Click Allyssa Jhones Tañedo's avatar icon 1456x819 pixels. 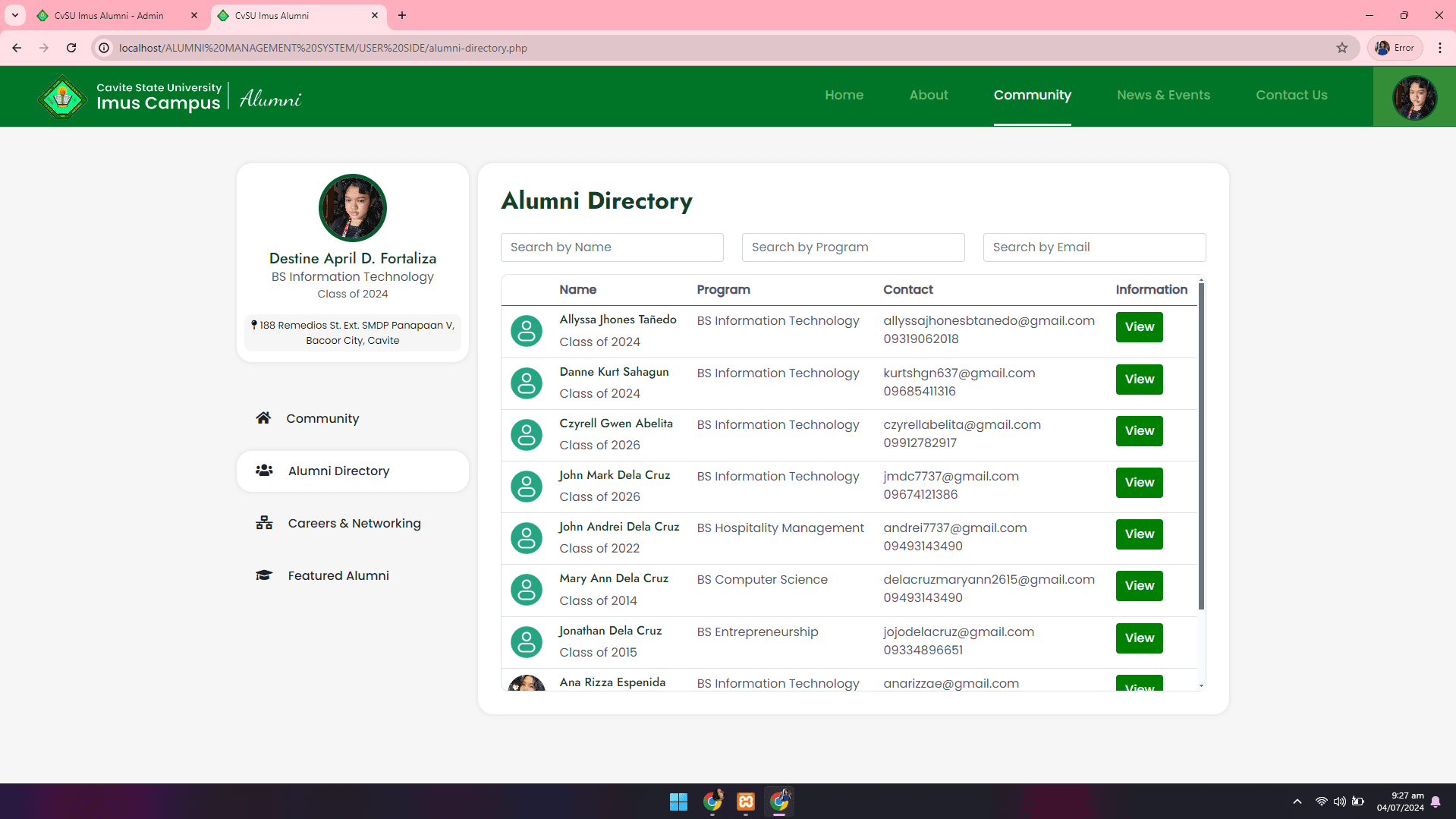[x=527, y=331]
